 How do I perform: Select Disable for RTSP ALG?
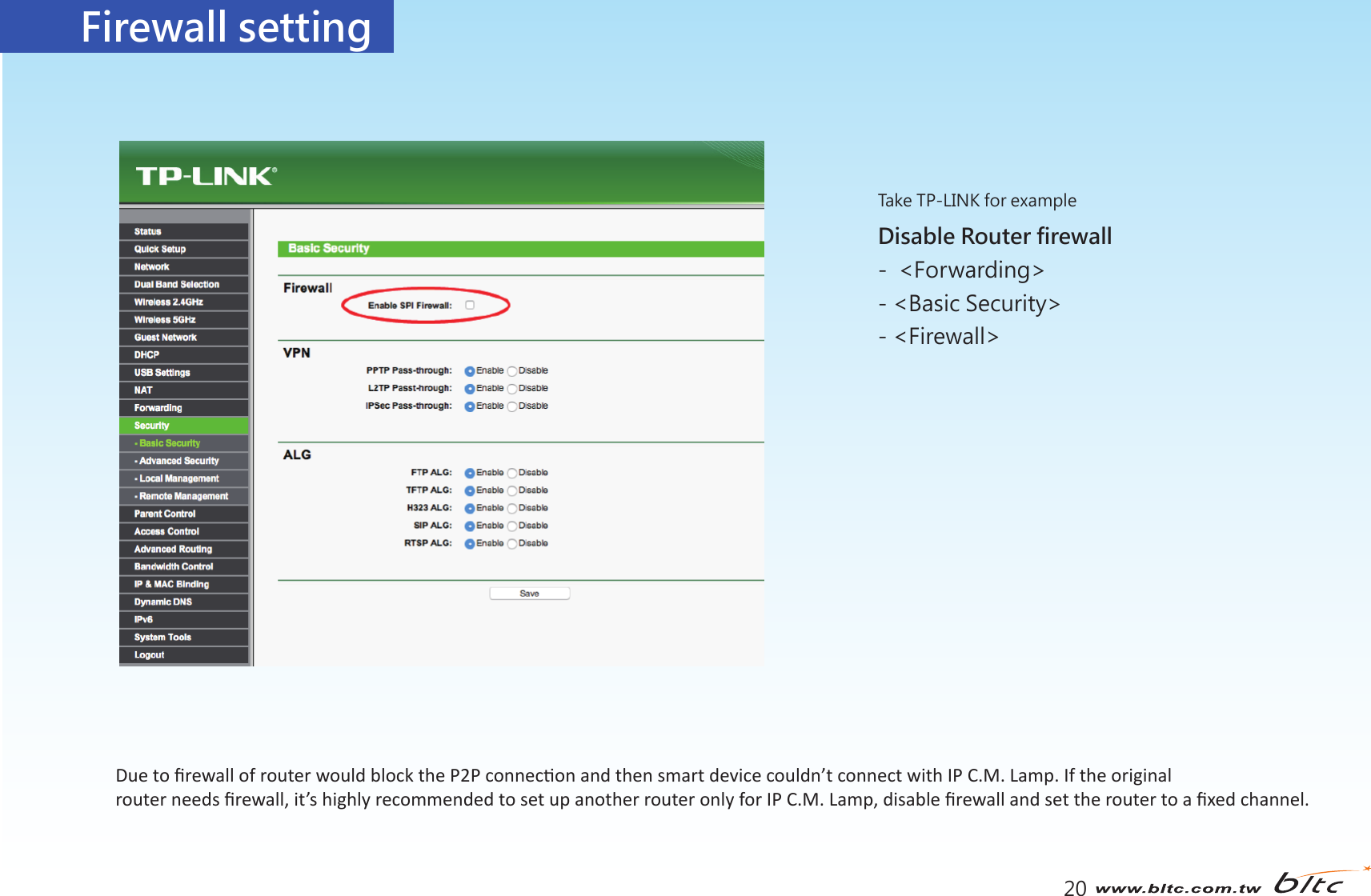pos(512,543)
